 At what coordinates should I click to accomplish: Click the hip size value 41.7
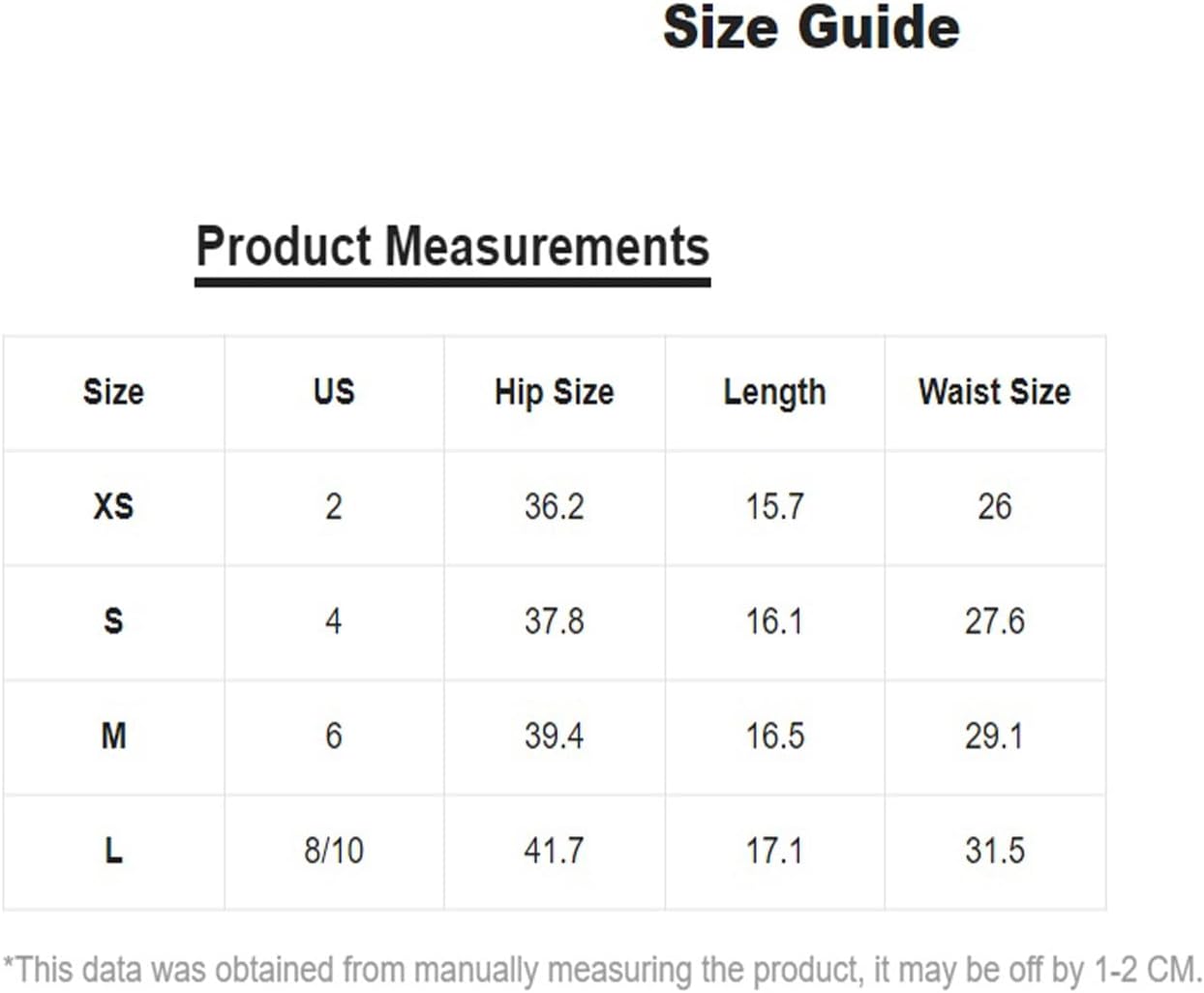pos(555,851)
